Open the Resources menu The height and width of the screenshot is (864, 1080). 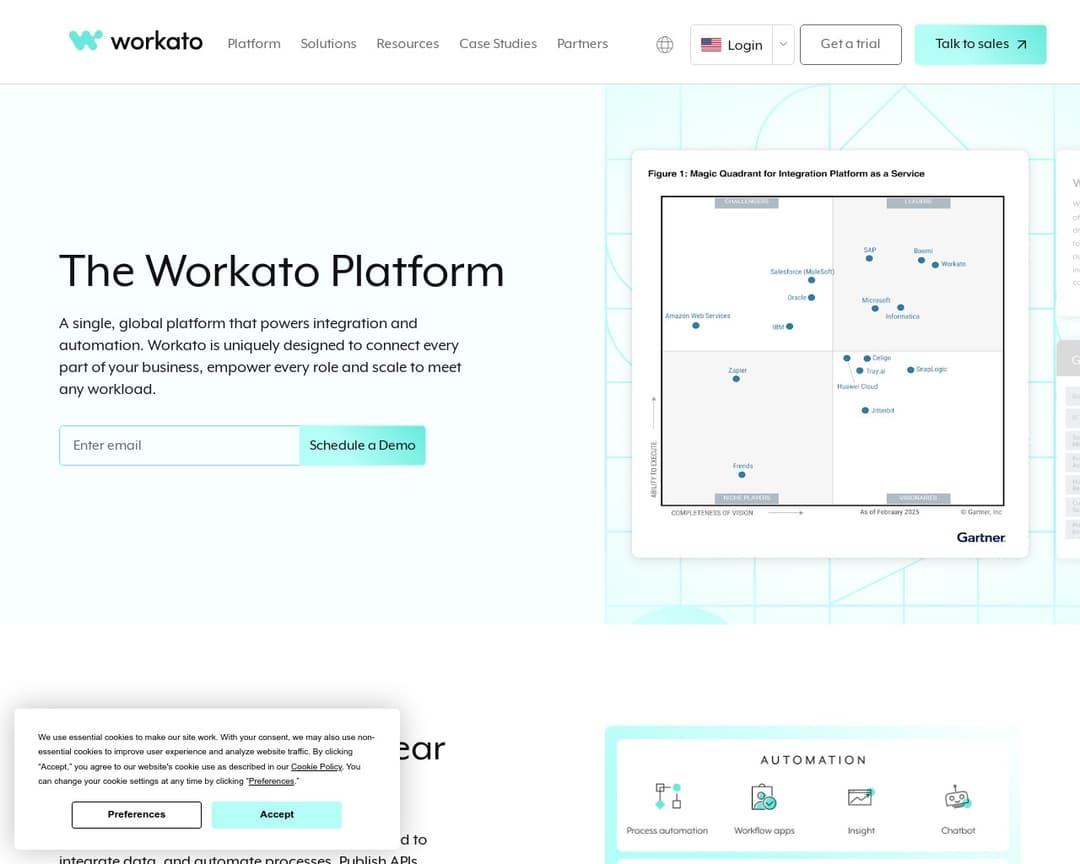[407, 44]
